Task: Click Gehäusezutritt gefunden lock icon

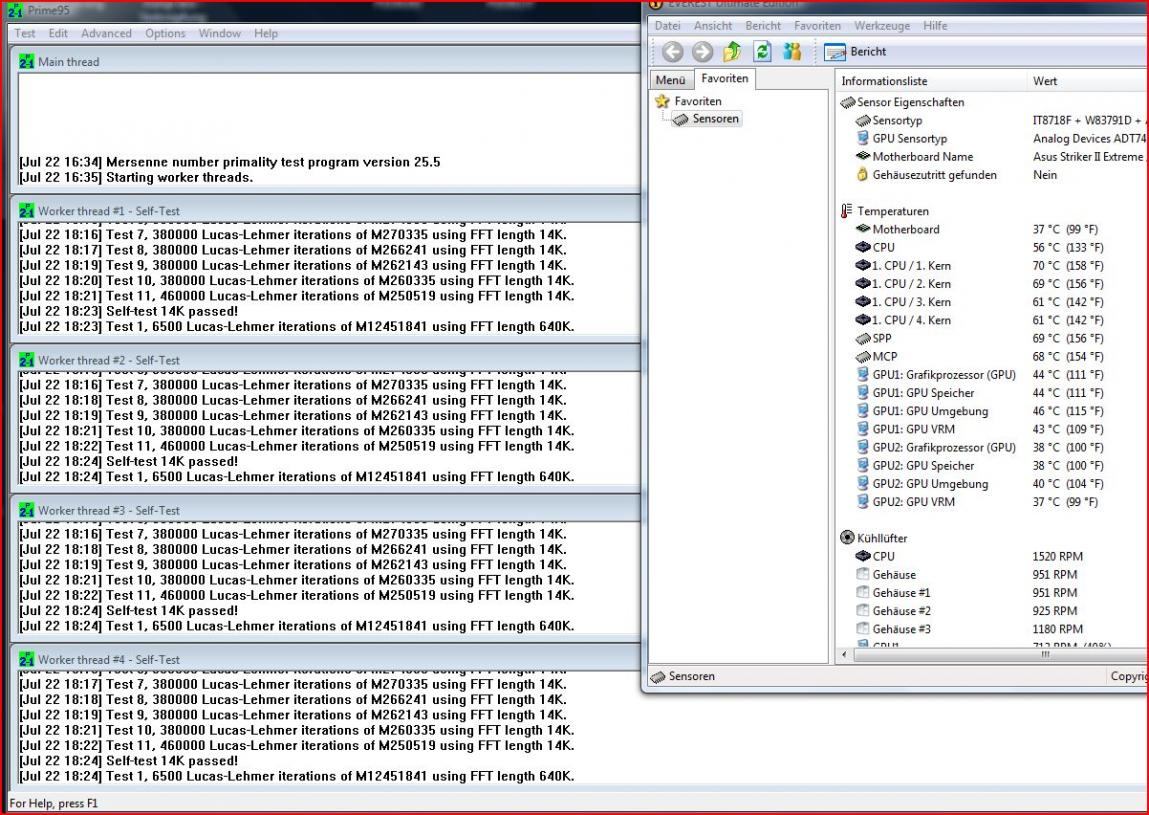Action: point(862,174)
